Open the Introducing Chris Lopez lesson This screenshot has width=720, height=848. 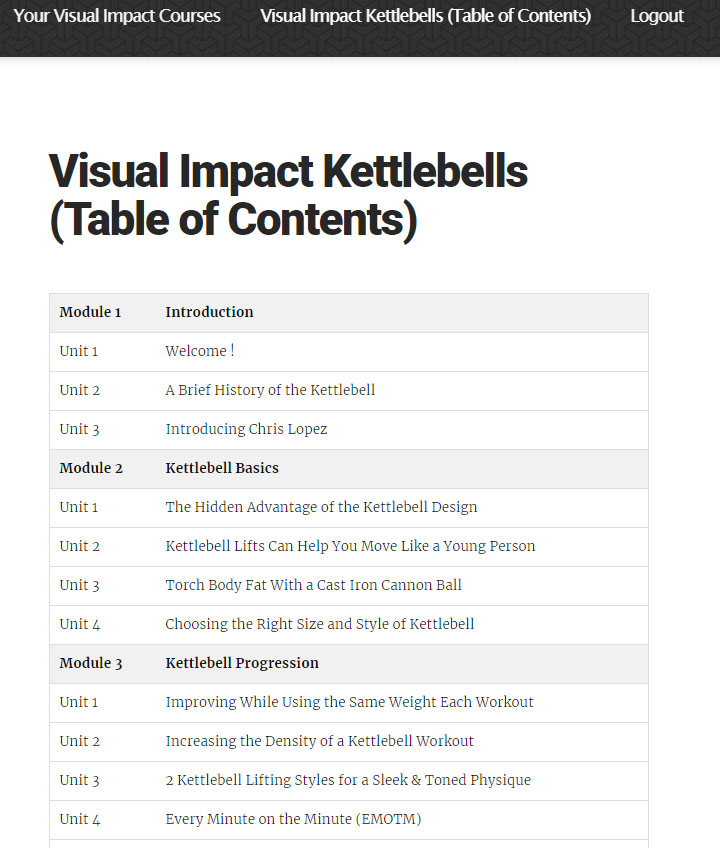(x=246, y=429)
